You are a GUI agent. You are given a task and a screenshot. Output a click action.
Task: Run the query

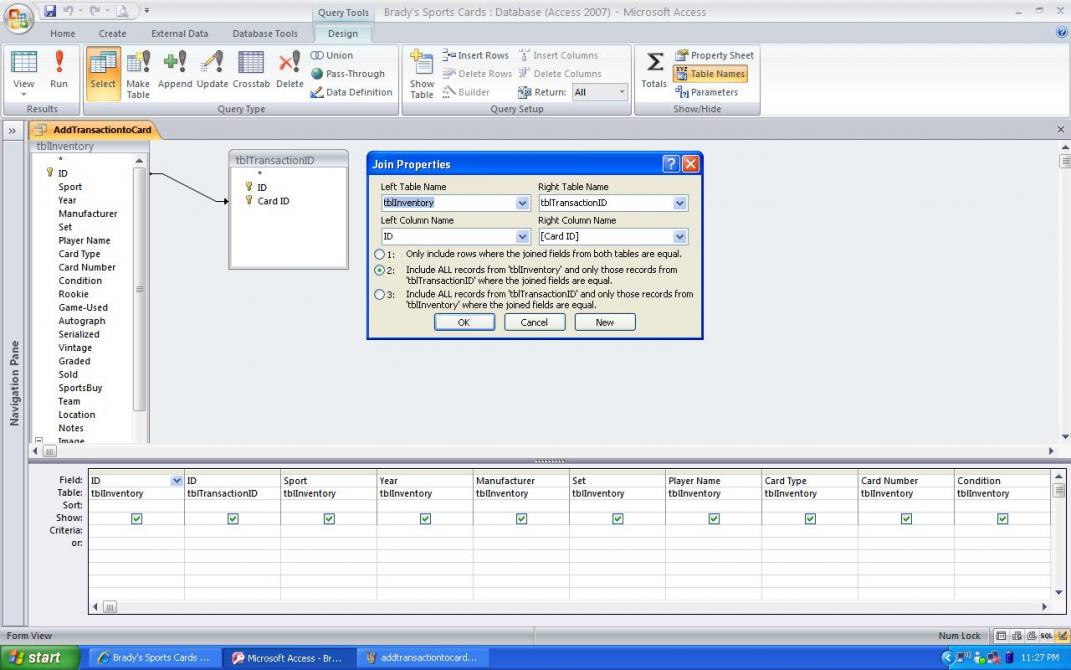[59, 70]
